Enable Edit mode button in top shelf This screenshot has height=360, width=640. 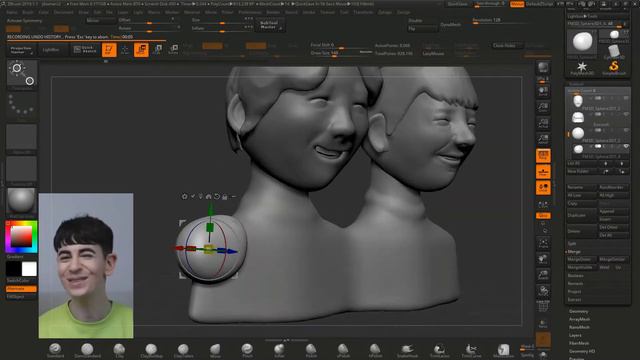109,50
